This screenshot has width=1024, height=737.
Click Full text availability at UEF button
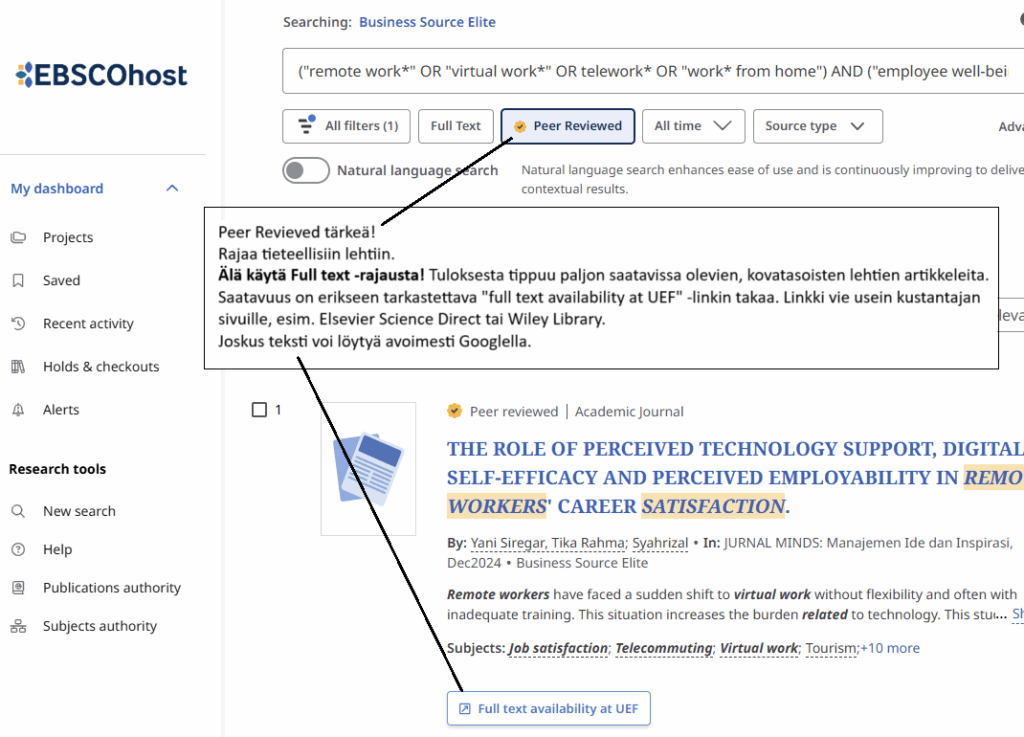point(549,708)
